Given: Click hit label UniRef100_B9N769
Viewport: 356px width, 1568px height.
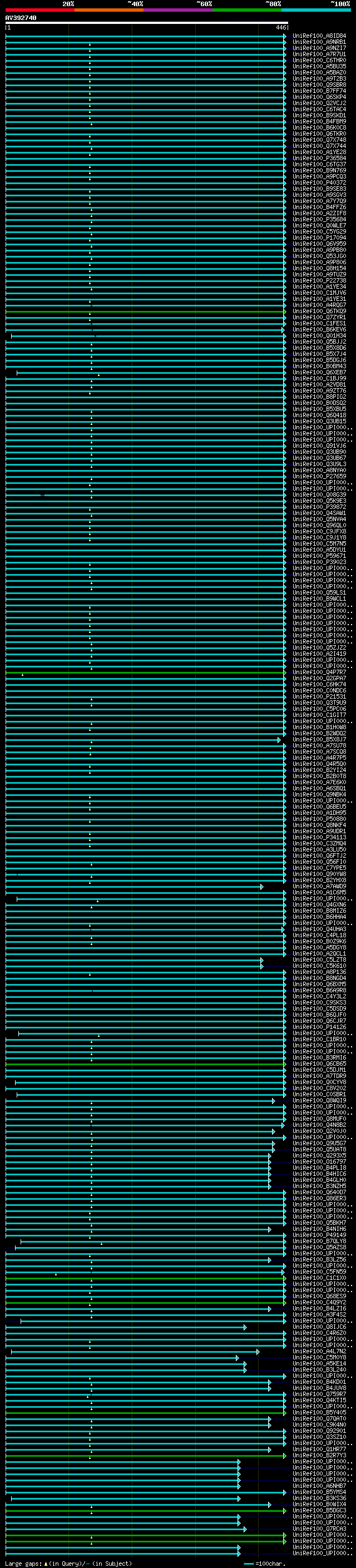Looking at the screenshot, I should [x=319, y=170].
